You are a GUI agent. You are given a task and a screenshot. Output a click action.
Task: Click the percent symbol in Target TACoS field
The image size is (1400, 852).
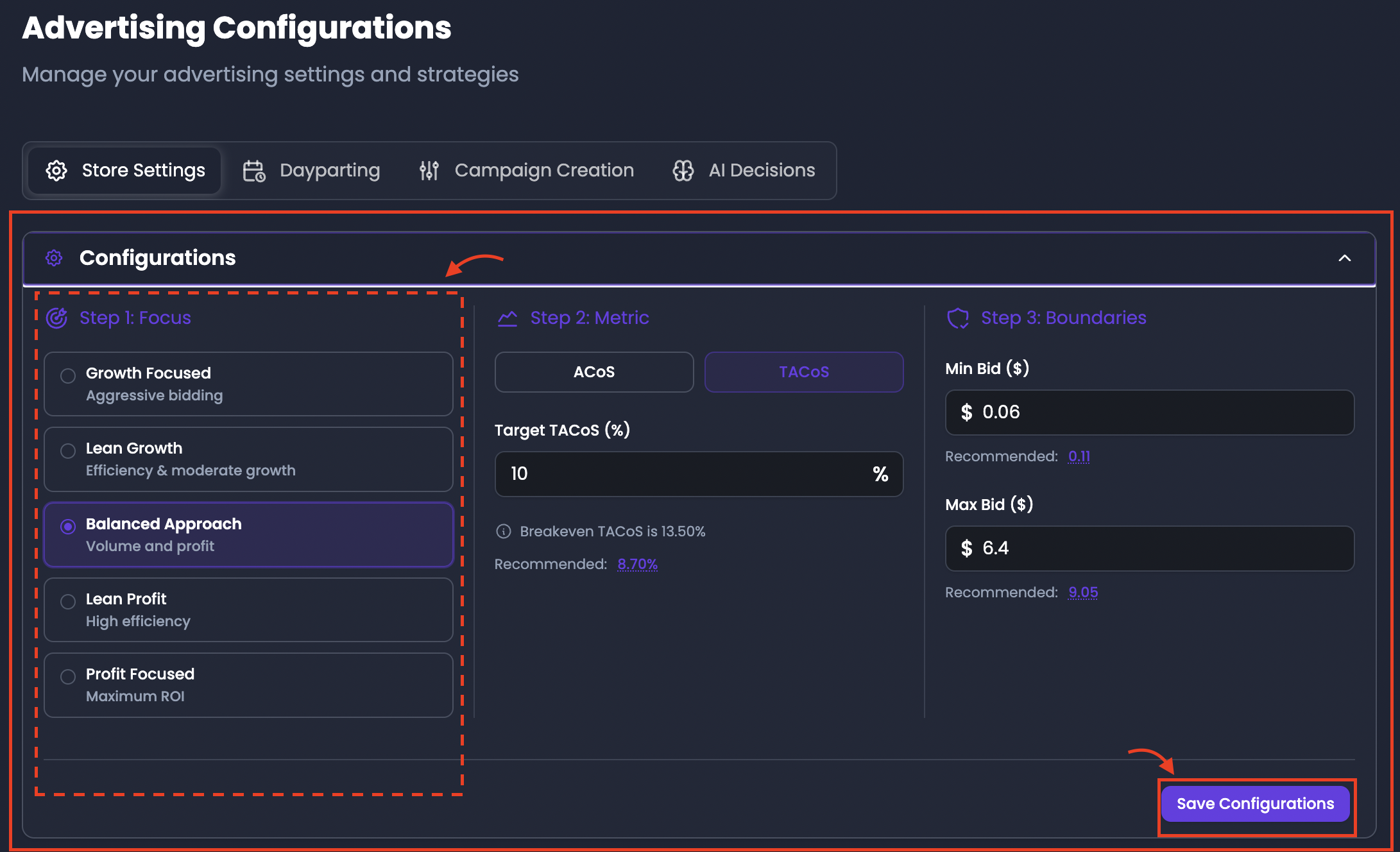[880, 474]
